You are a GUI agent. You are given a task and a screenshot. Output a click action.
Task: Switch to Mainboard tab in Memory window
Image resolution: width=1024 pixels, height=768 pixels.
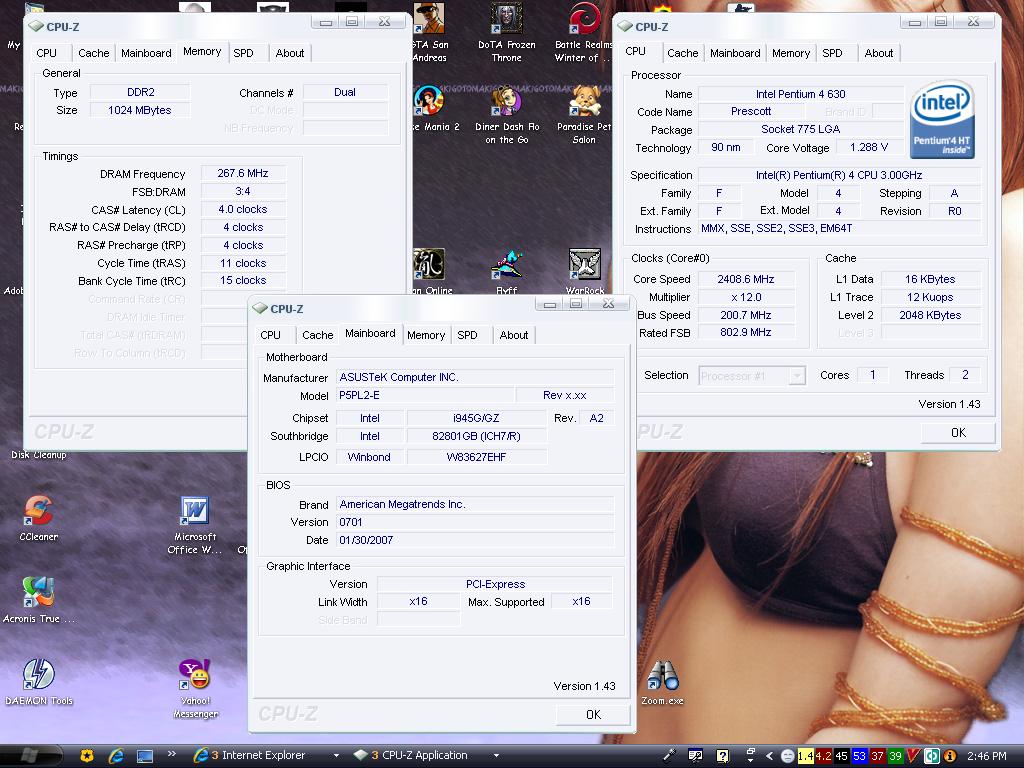click(146, 53)
